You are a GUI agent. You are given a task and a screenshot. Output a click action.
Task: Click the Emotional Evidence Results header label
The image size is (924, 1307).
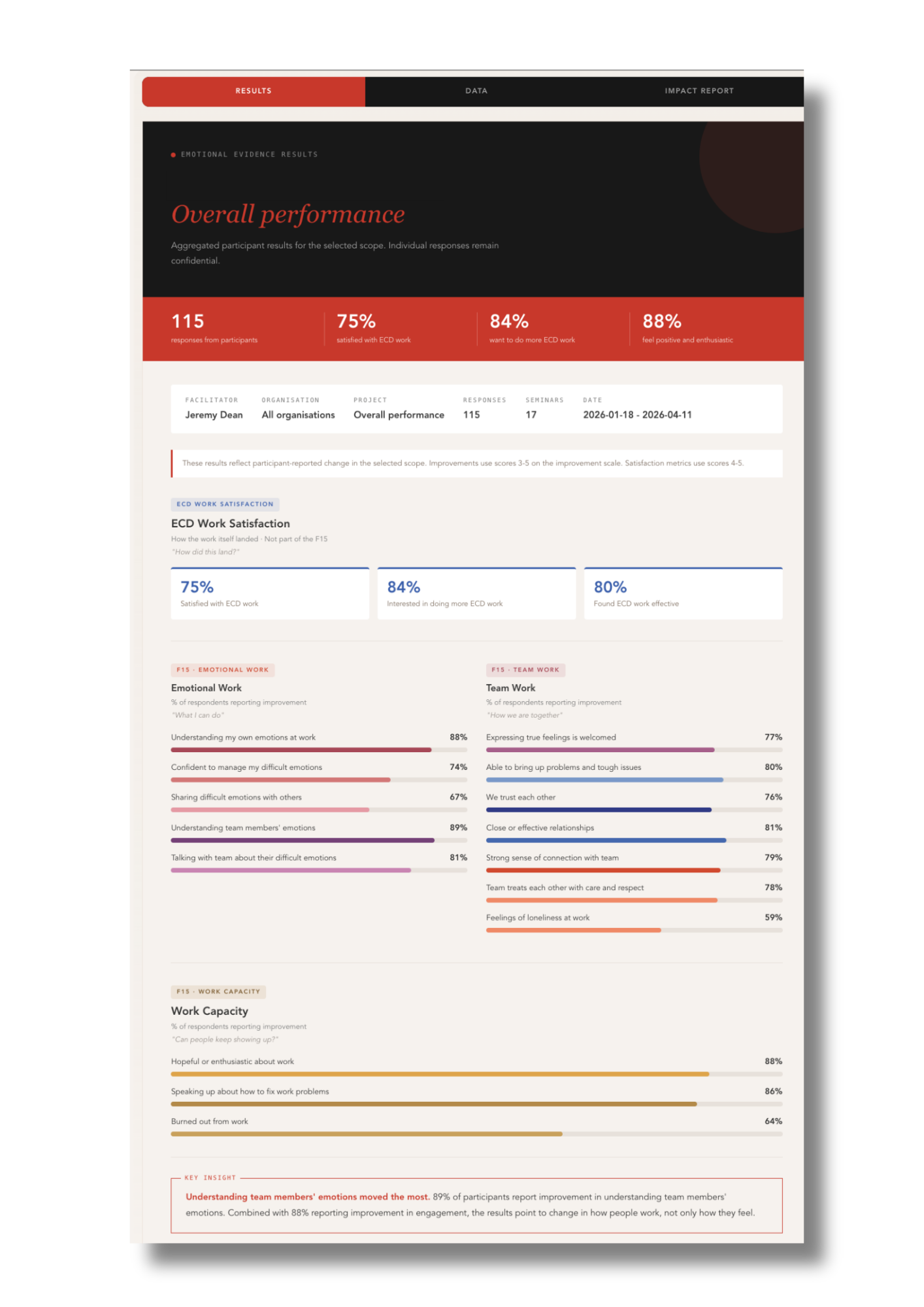coord(249,154)
